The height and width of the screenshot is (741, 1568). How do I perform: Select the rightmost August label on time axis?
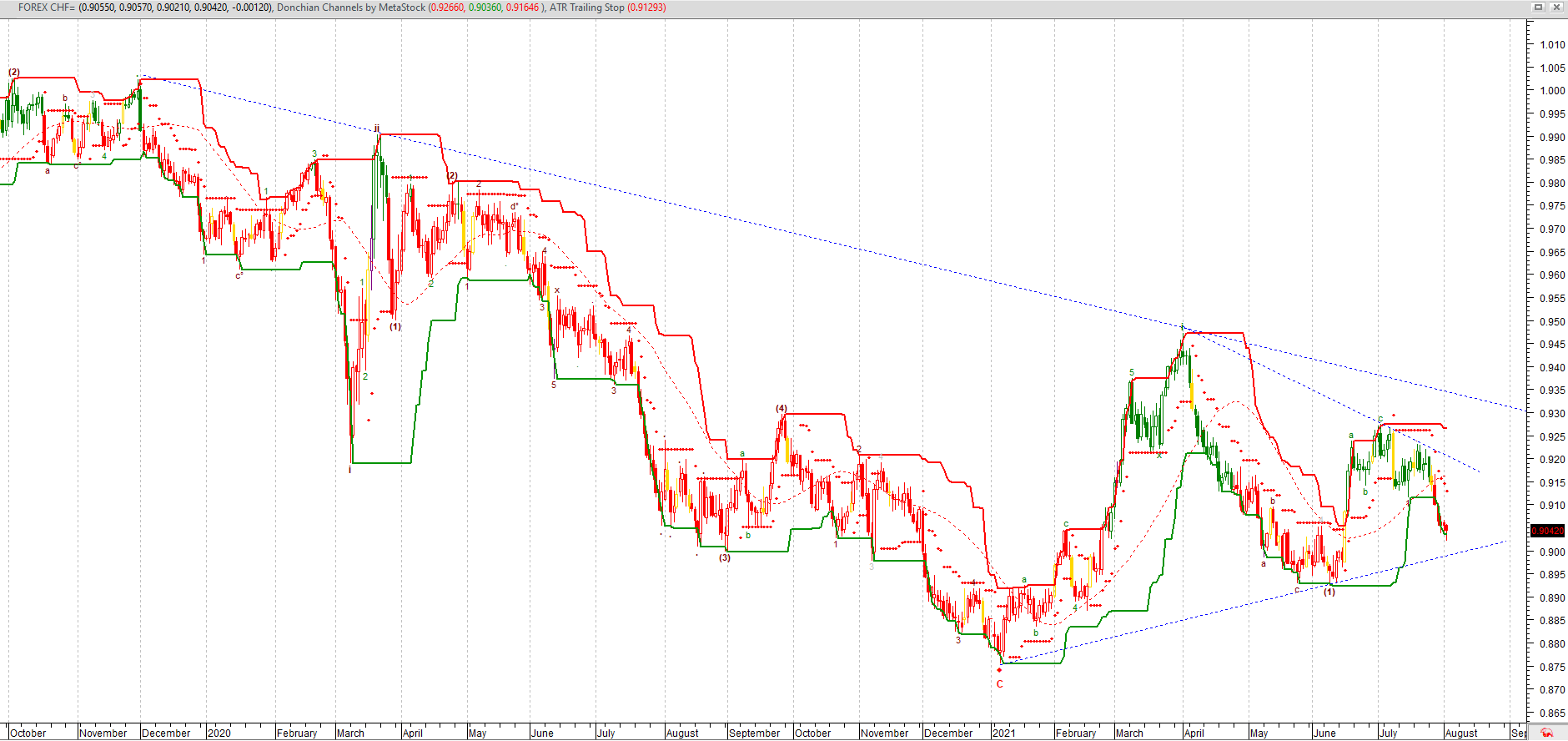[x=1460, y=733]
